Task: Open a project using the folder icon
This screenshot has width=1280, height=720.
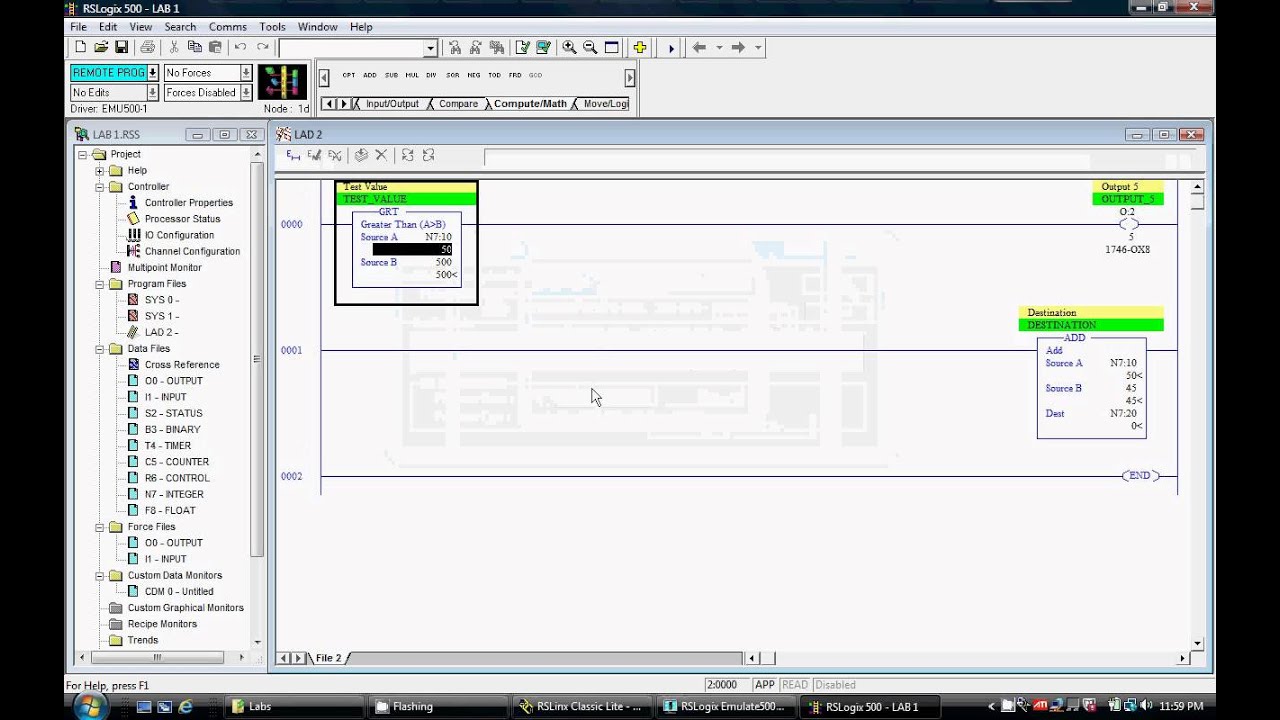Action: (101, 47)
